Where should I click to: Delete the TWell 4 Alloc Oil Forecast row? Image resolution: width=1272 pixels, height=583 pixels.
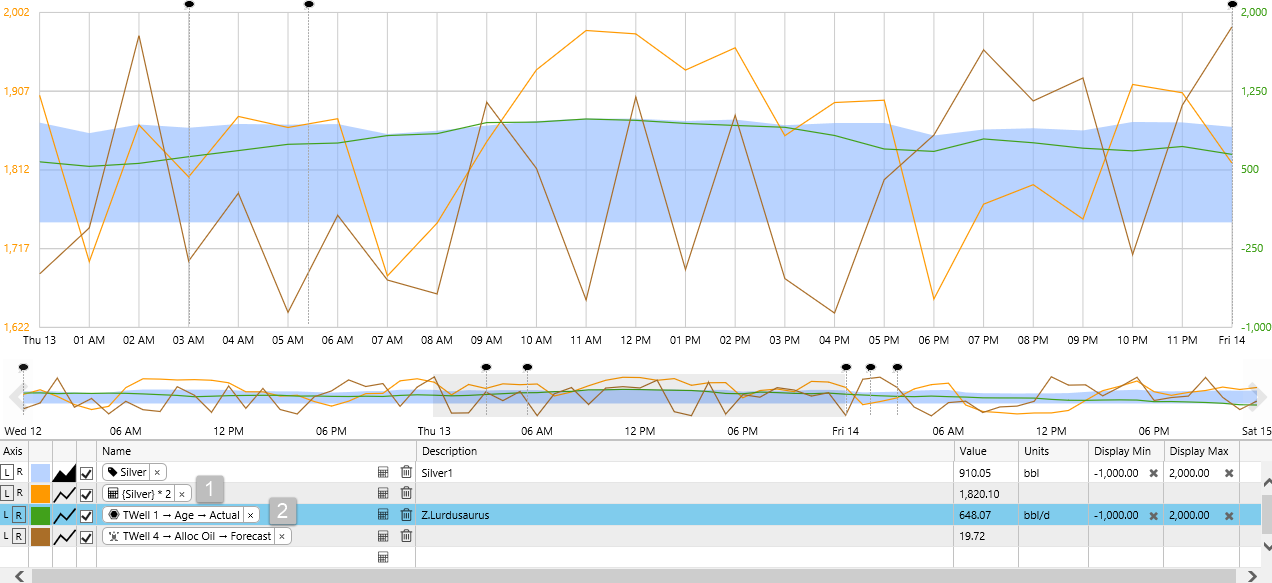click(406, 536)
